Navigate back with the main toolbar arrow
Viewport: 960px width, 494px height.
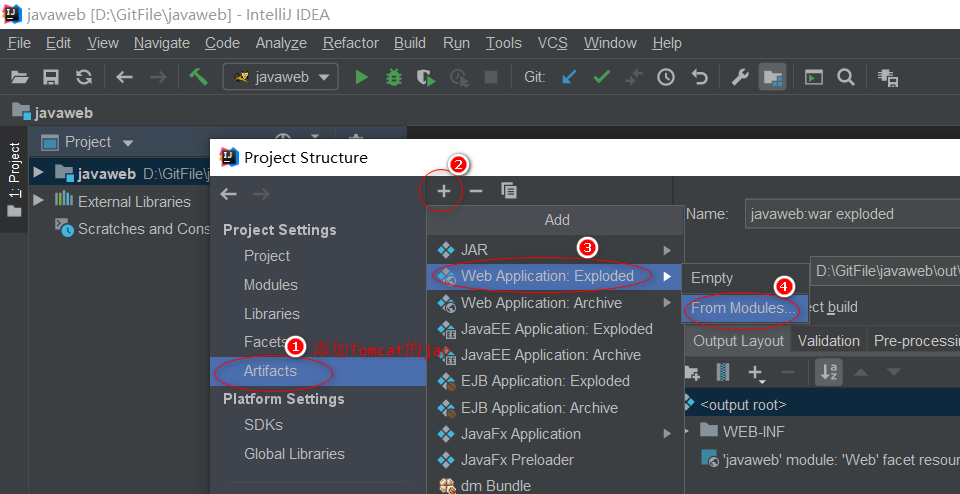point(124,77)
